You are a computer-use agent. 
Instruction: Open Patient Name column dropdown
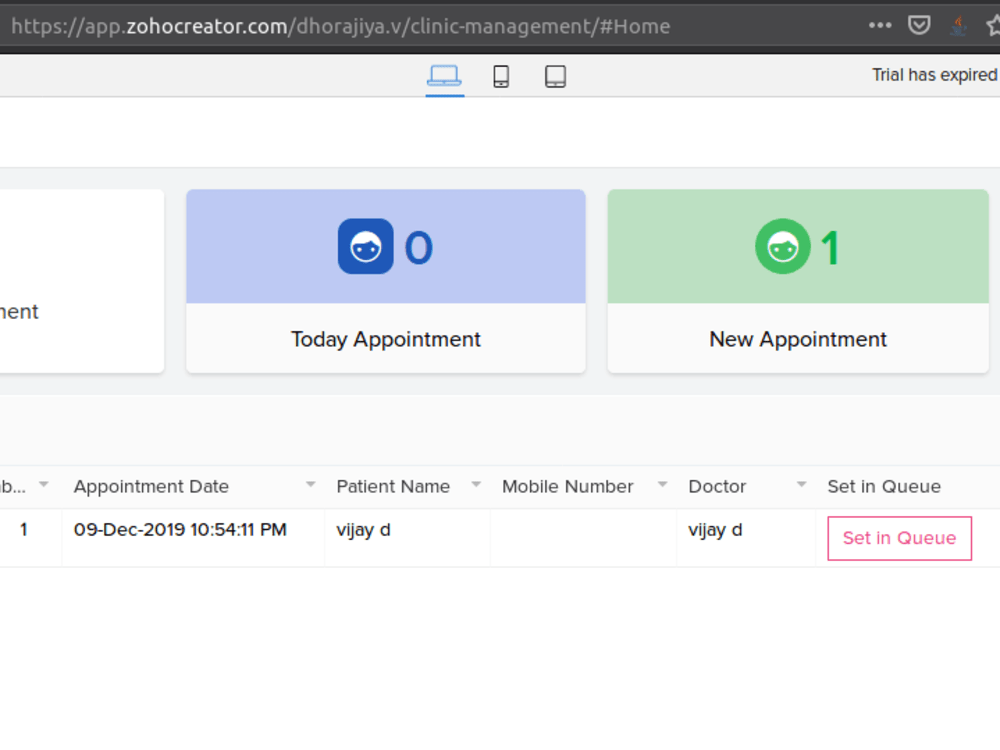pos(476,485)
